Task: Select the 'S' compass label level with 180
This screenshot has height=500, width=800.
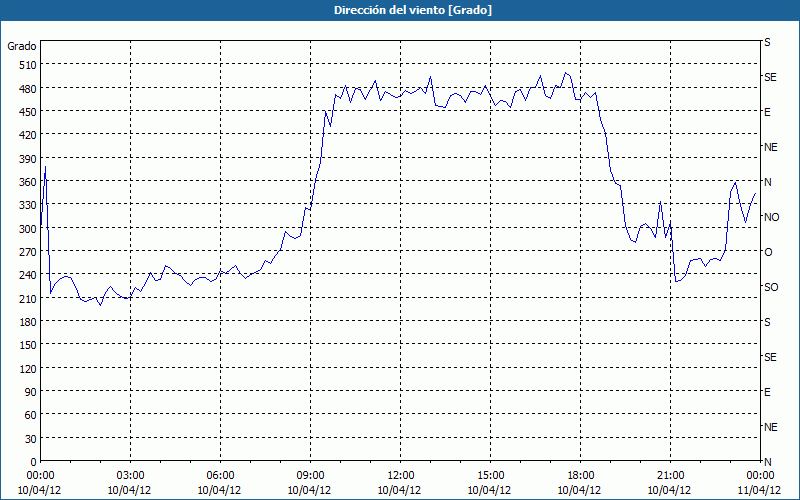Action: [767, 322]
